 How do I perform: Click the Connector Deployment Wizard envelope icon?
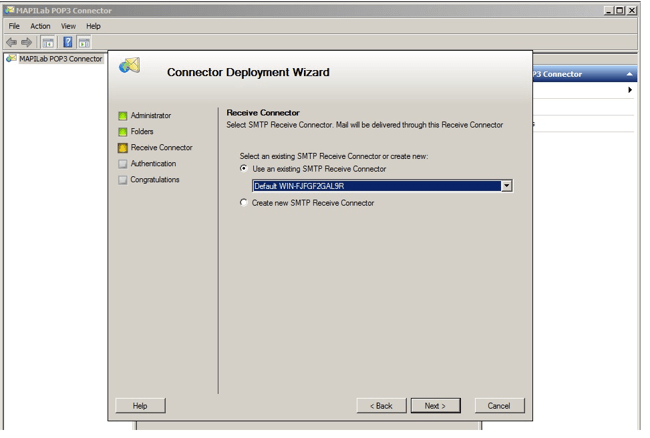129,65
